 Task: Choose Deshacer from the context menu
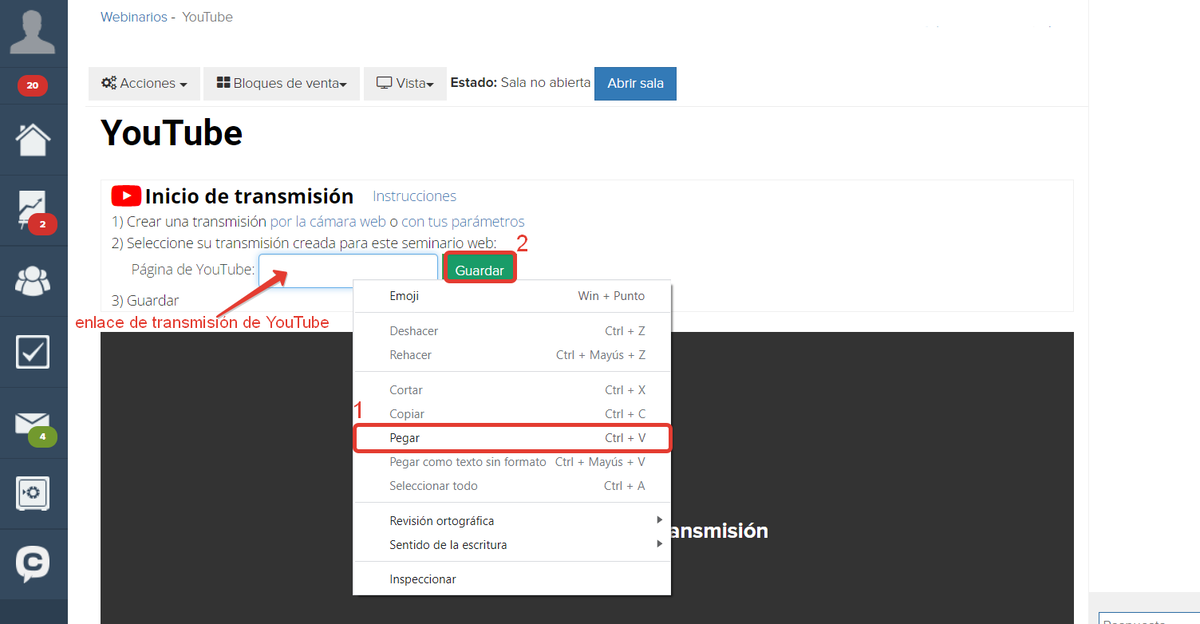pyautogui.click(x=512, y=331)
